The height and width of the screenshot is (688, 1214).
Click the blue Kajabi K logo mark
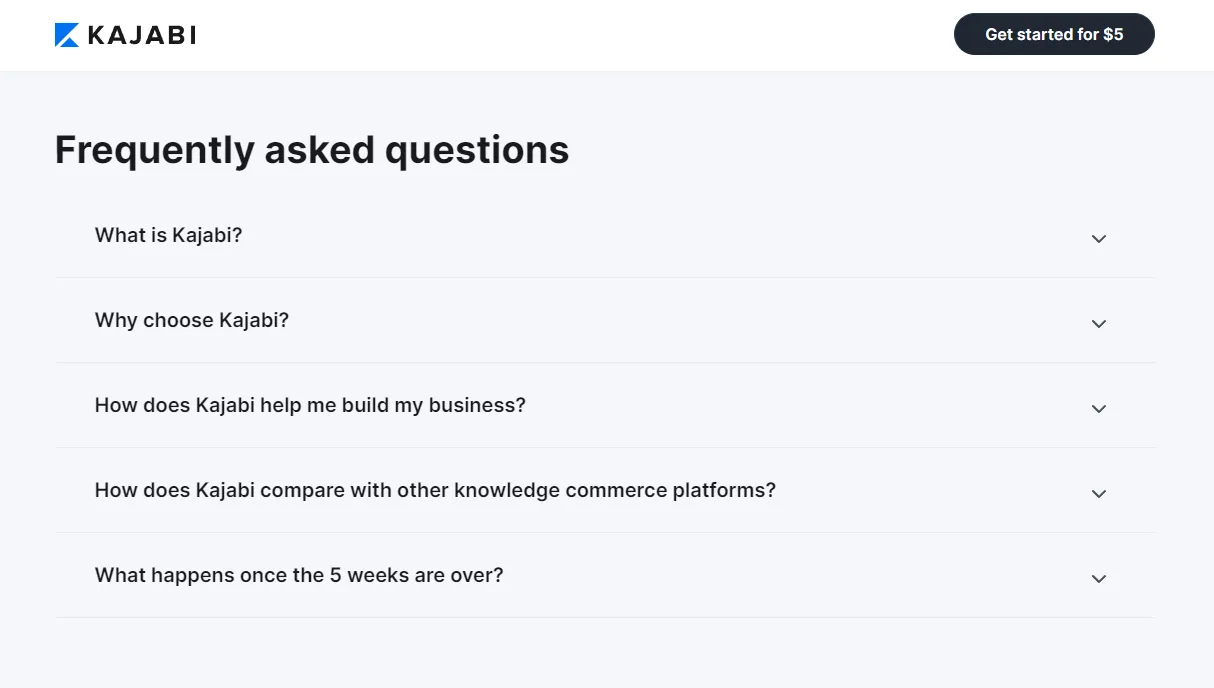click(x=67, y=35)
